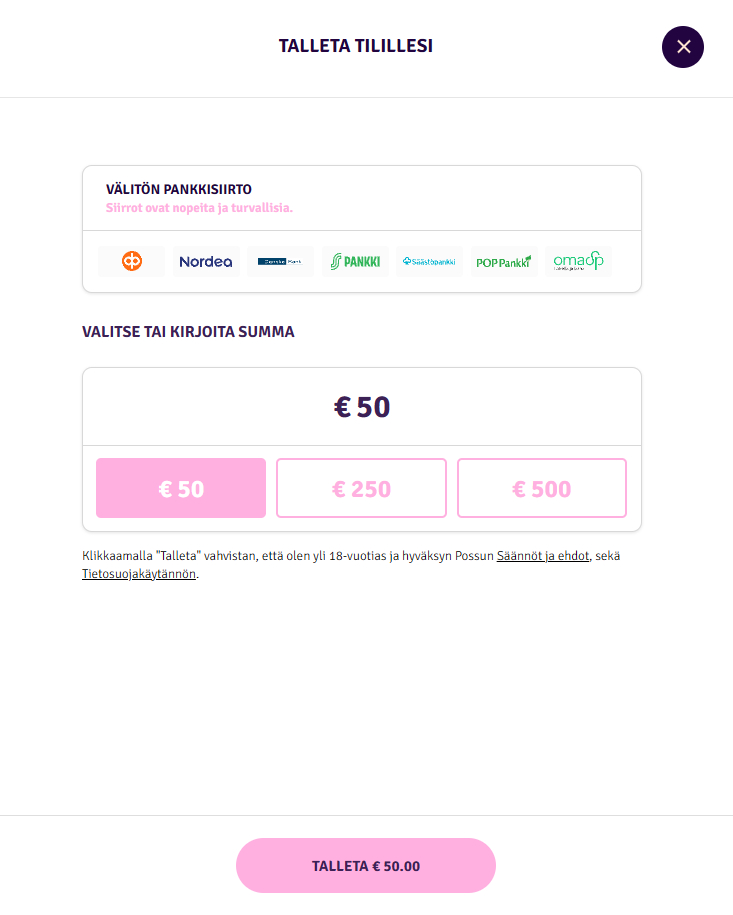Click the Talleta tilillesi title
This screenshot has height=915, width=733.
[x=355, y=46]
